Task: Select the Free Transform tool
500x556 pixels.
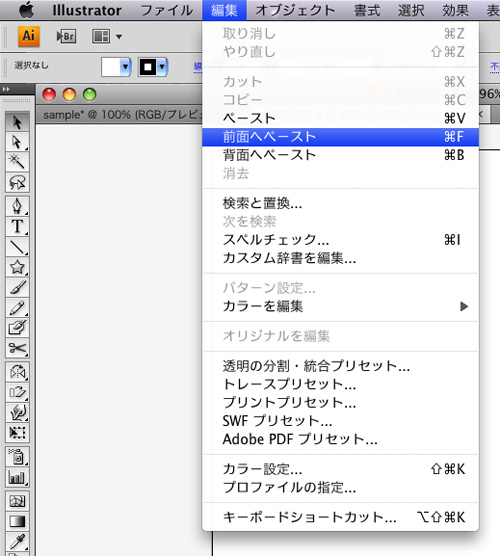Action: [x=17, y=433]
